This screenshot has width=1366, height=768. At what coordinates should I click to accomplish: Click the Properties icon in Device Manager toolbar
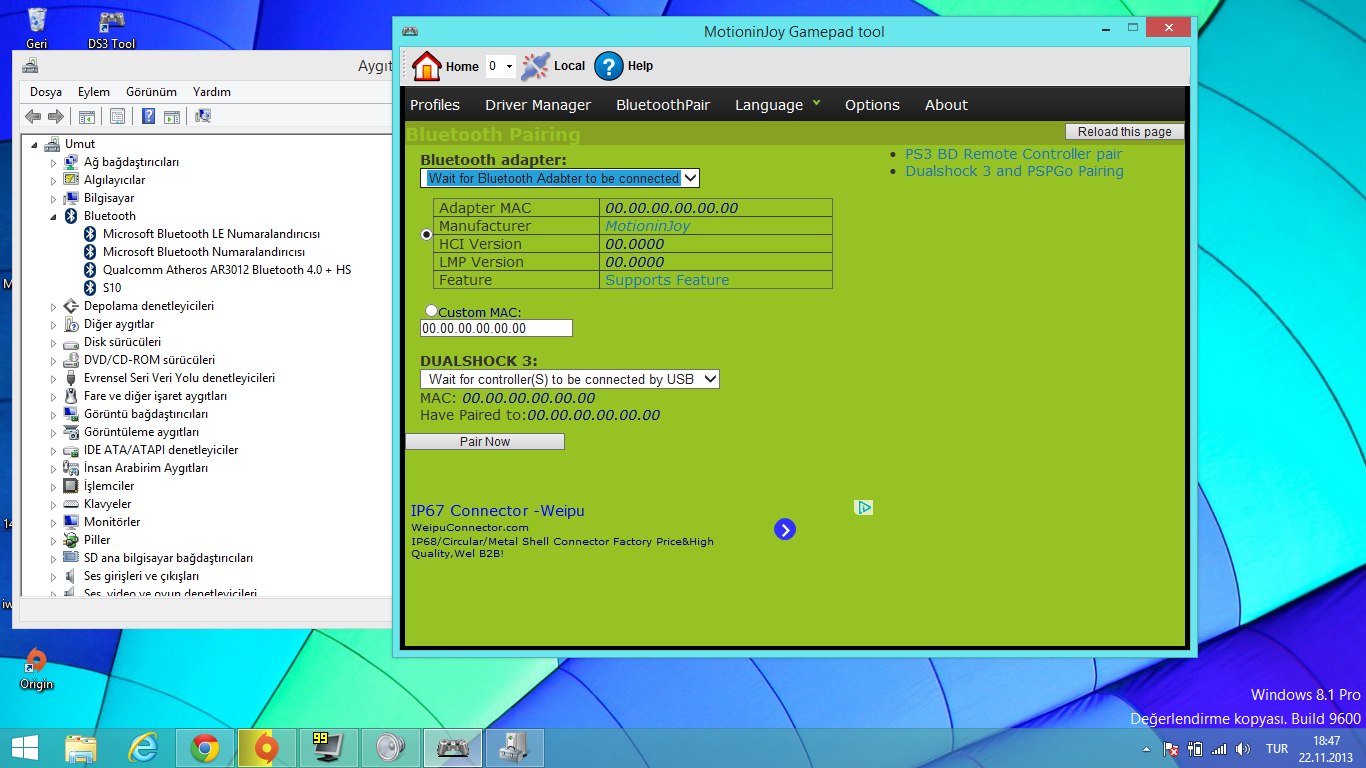(x=117, y=116)
